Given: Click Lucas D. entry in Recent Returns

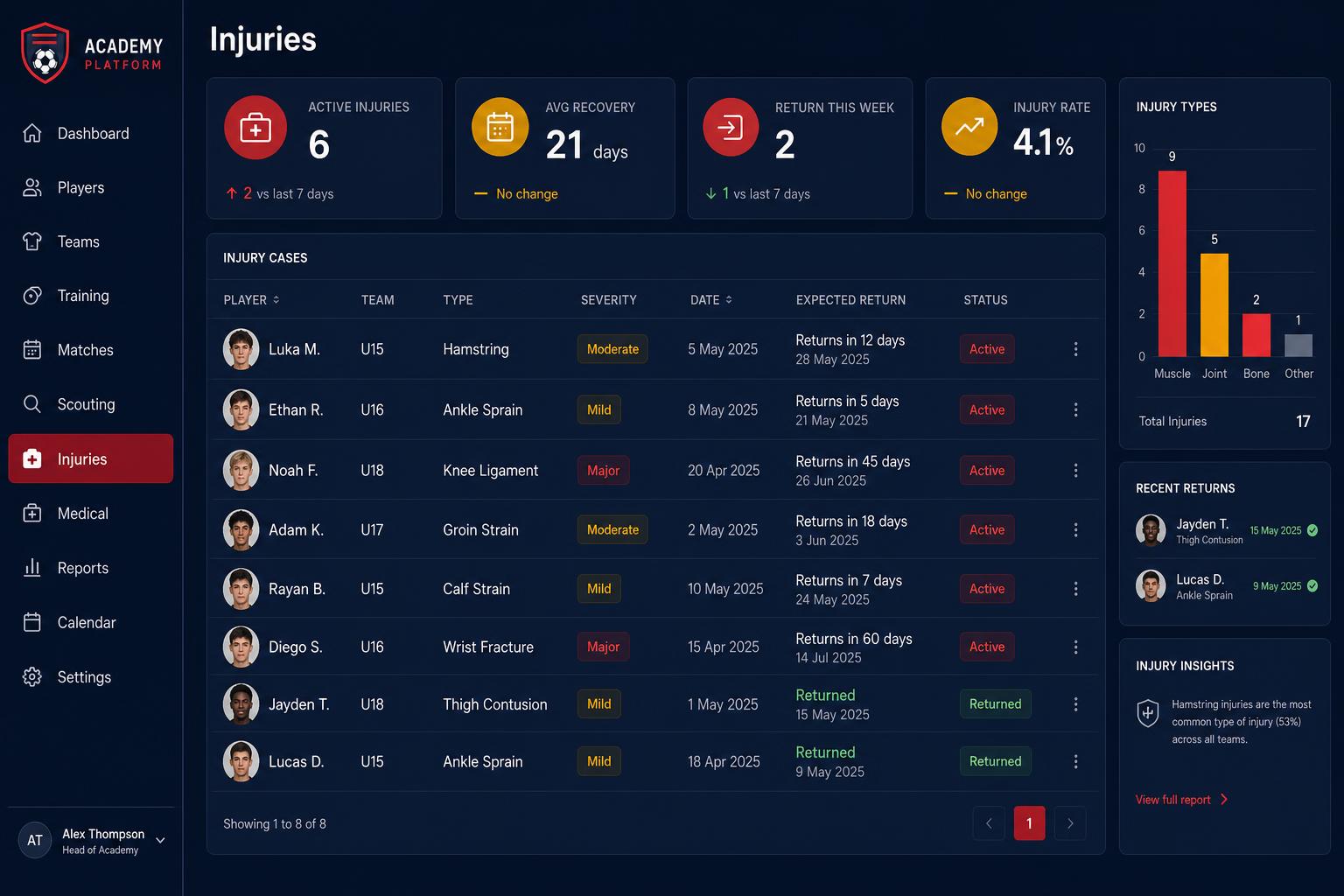Looking at the screenshot, I should click(1226, 586).
